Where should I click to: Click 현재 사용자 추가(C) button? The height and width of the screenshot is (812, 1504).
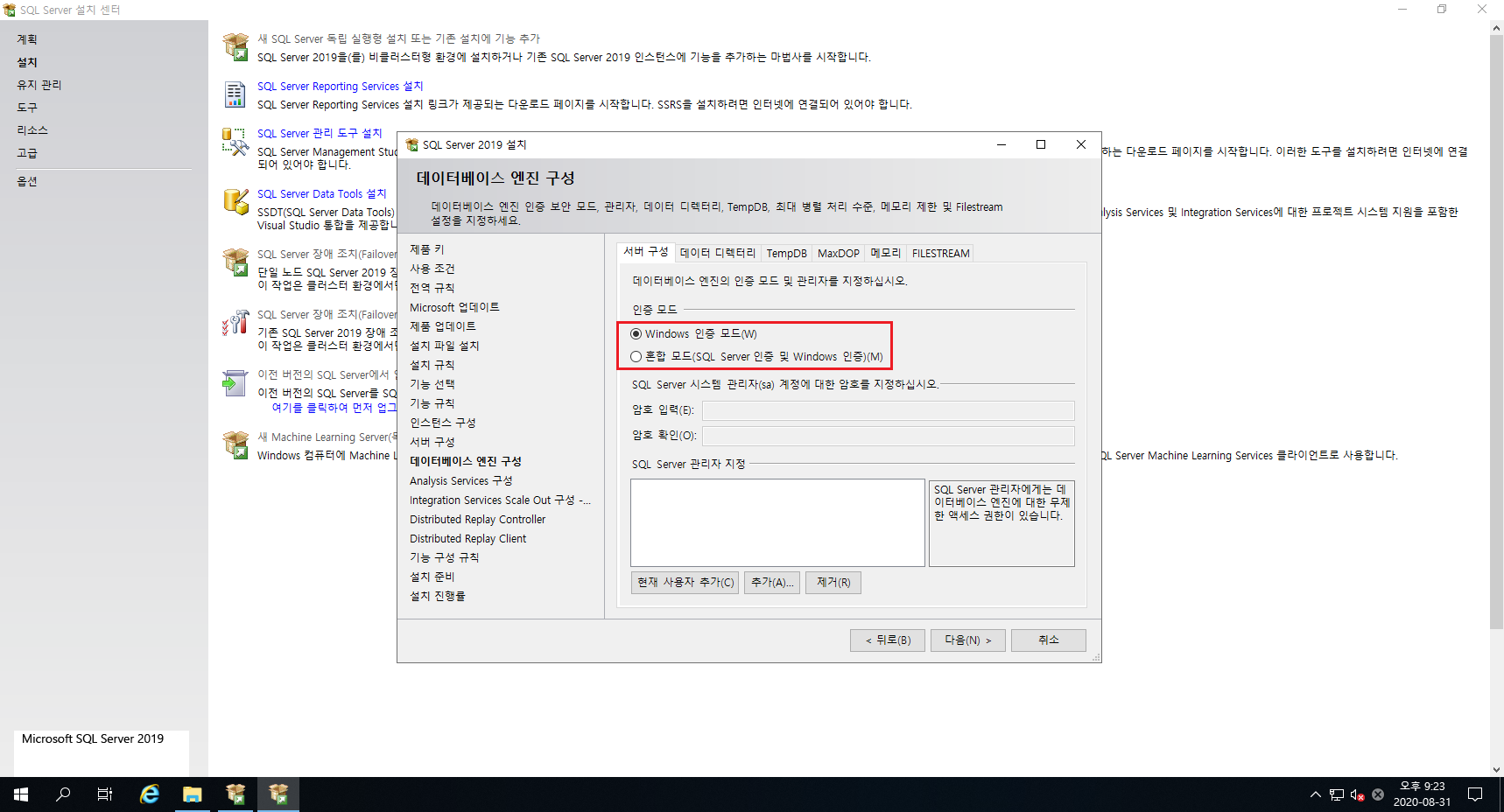tap(685, 583)
